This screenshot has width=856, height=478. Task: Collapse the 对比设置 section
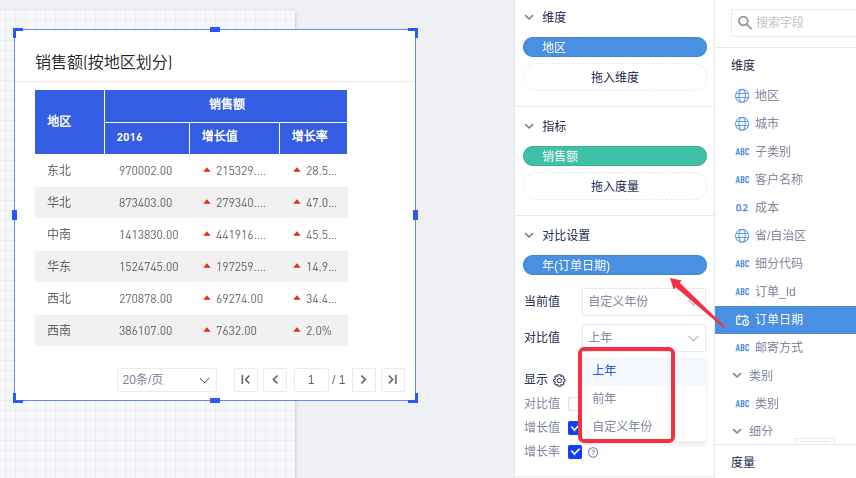click(x=529, y=236)
